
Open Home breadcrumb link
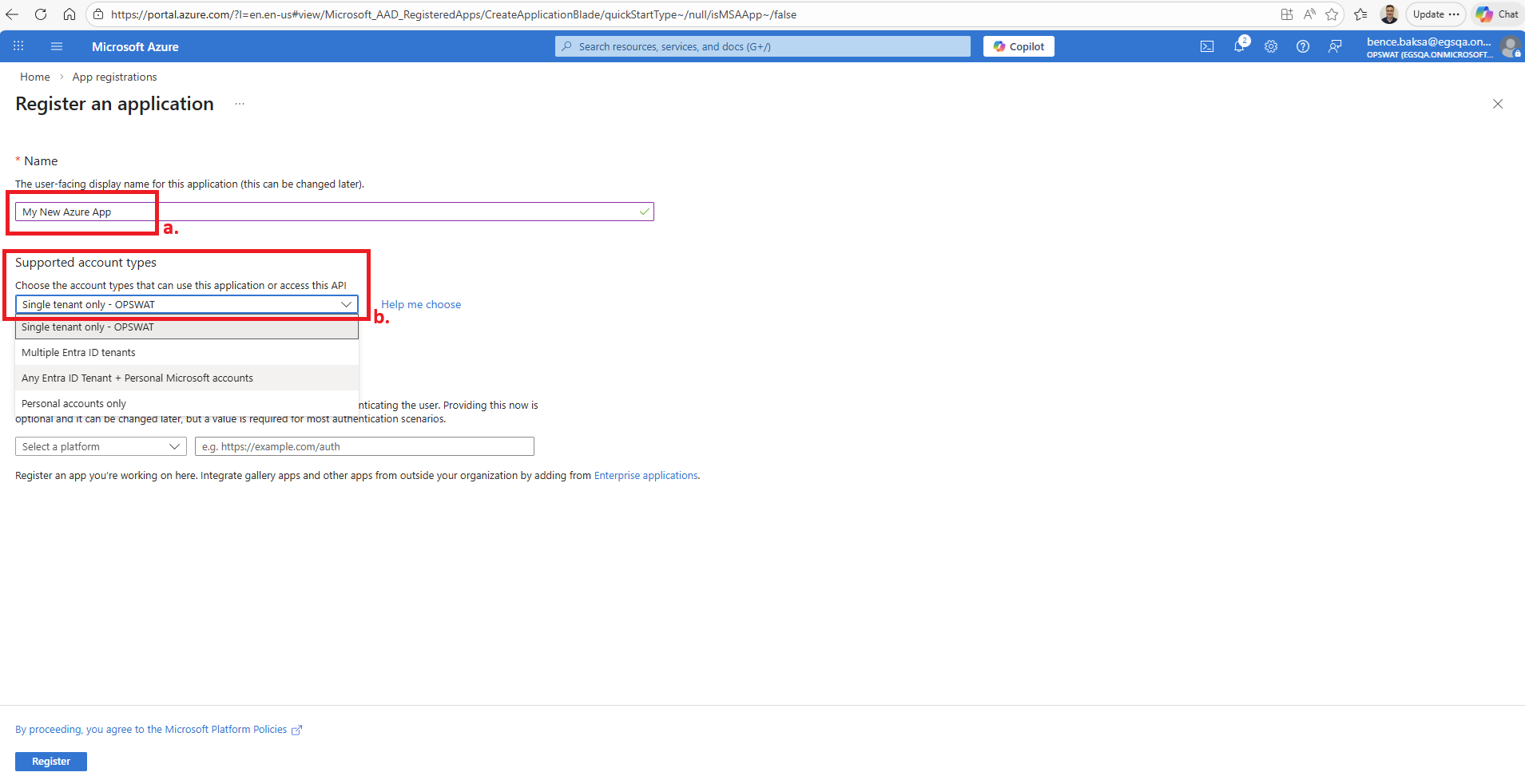coord(35,77)
